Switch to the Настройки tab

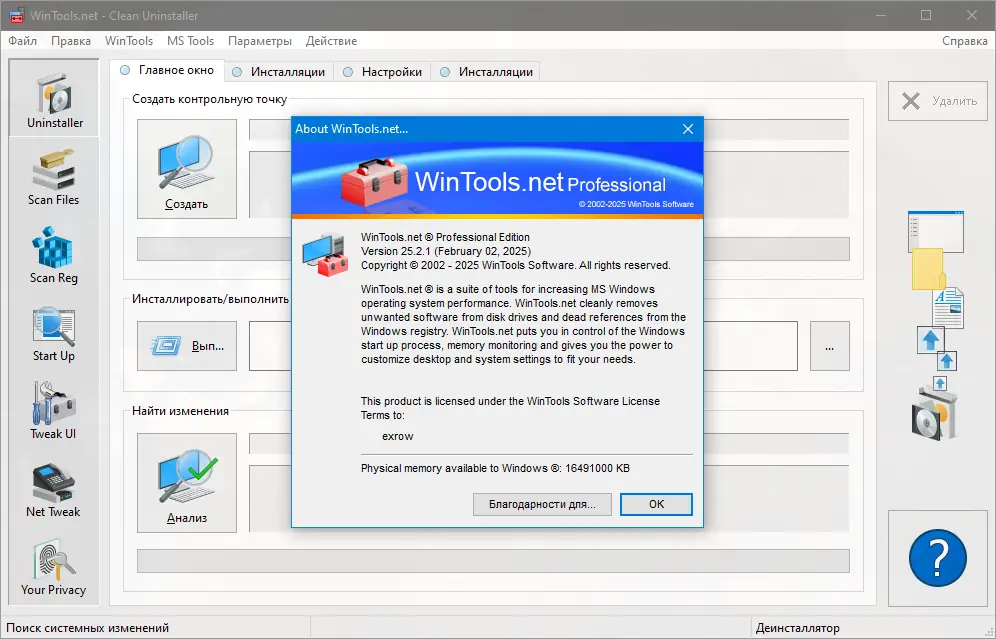coord(382,72)
